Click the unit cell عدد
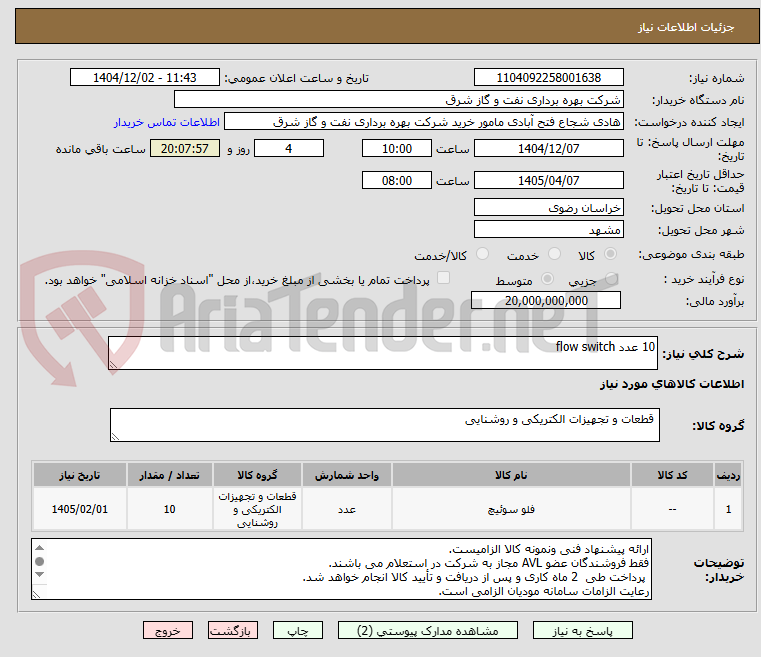The width and height of the screenshot is (761, 657). tap(347, 509)
